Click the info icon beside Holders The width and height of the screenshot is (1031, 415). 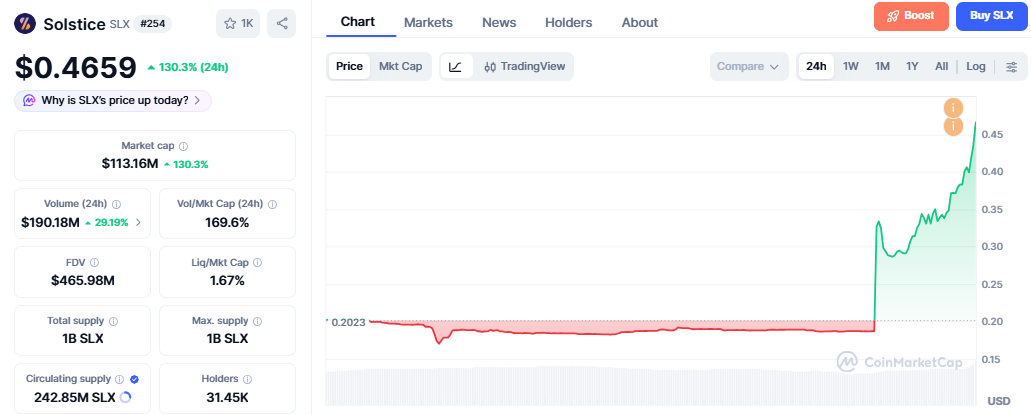tap(247, 379)
